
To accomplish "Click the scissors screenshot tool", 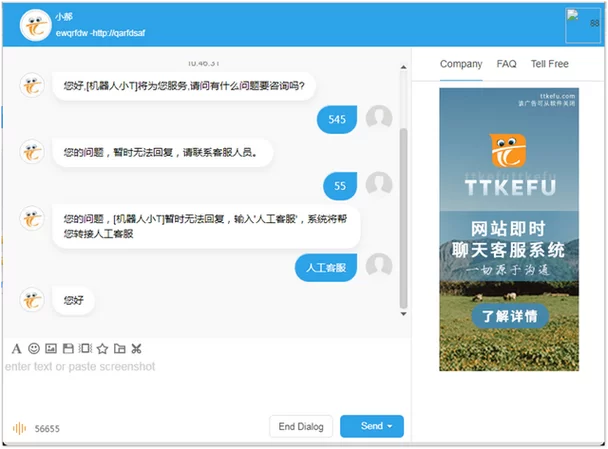I will coord(136,349).
